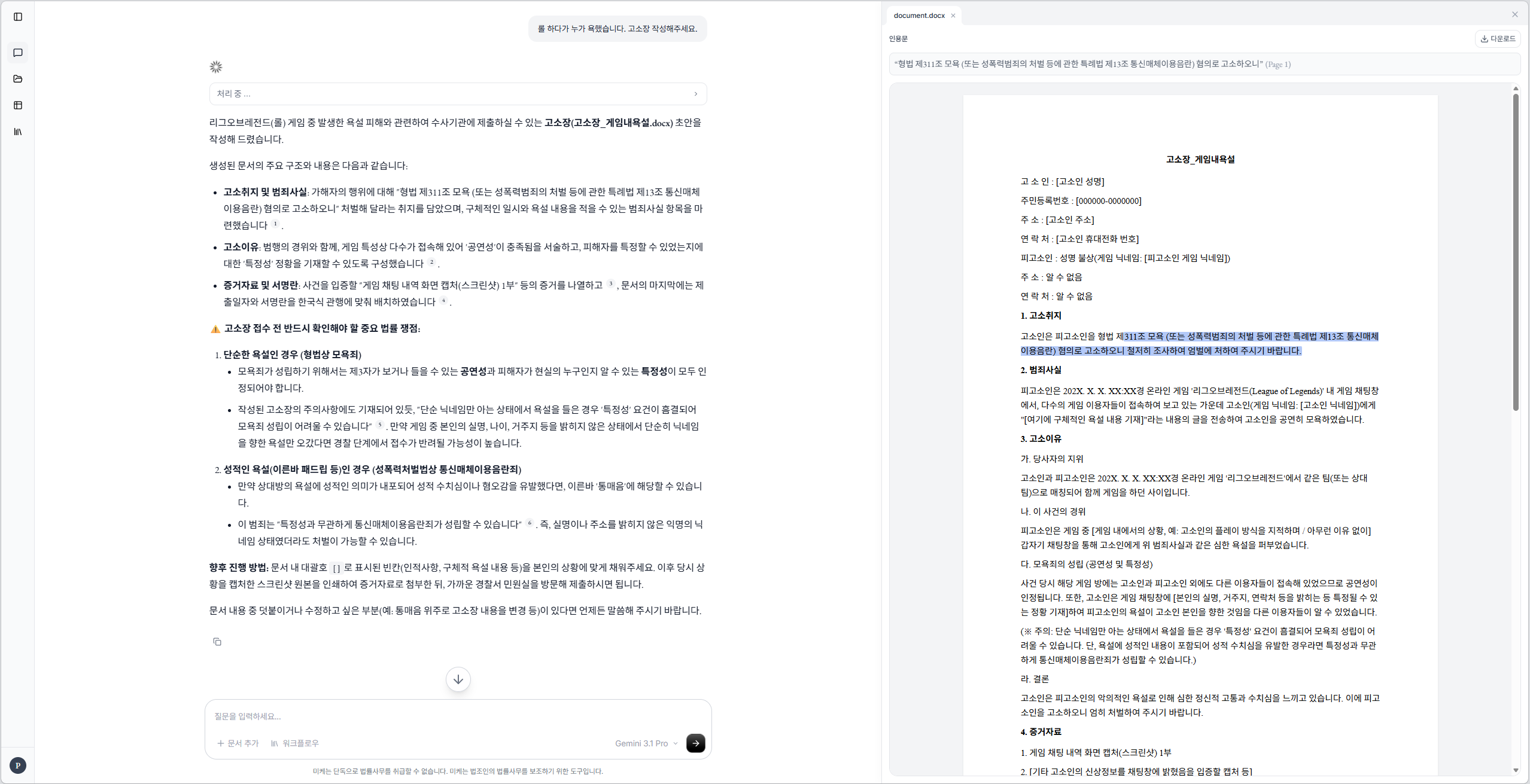Screen dimensions: 1530x784
Task: Click 가. 당사자의 지위 in document
Action: (x=1052, y=459)
